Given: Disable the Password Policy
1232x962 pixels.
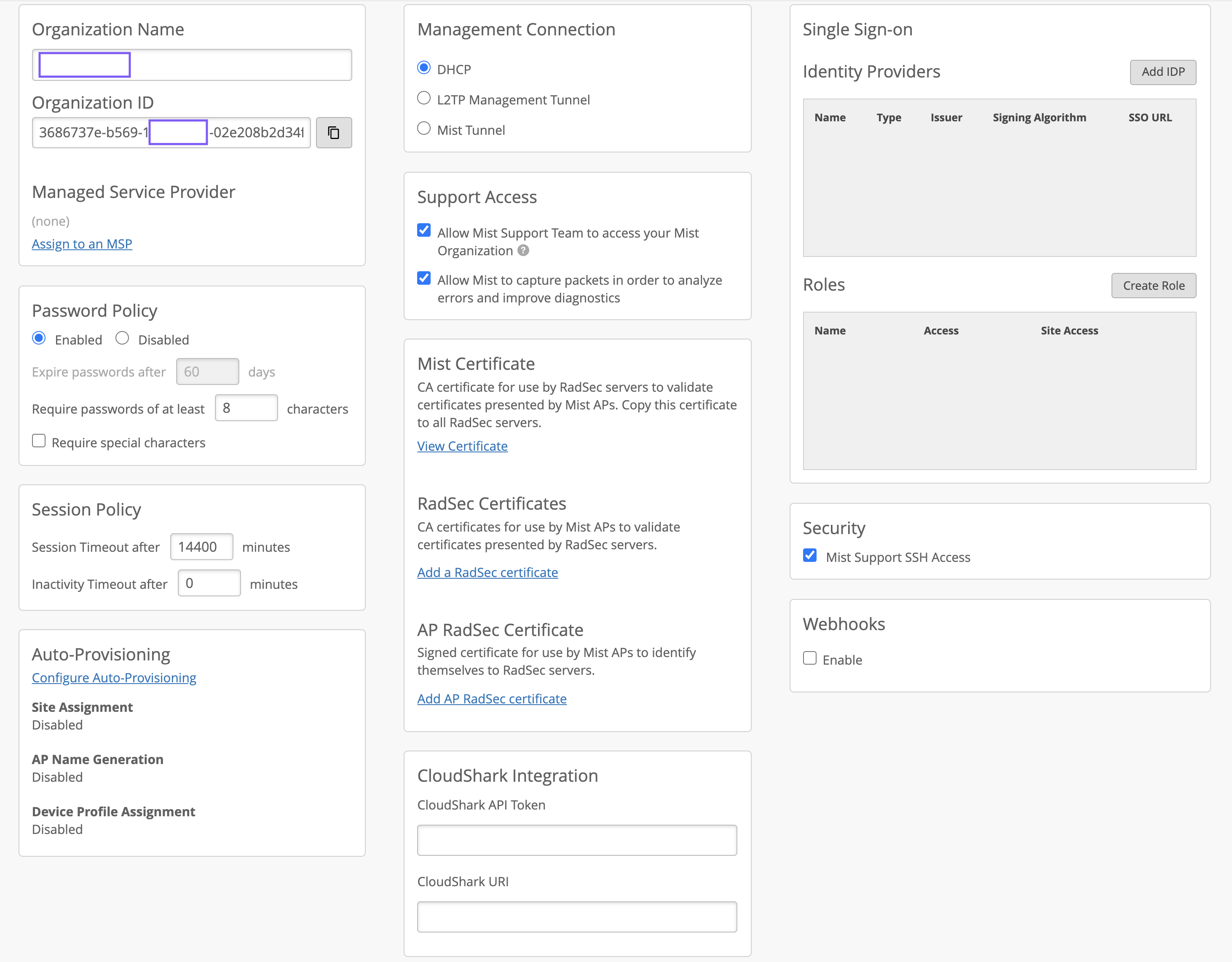Looking at the screenshot, I should pos(123,338).
